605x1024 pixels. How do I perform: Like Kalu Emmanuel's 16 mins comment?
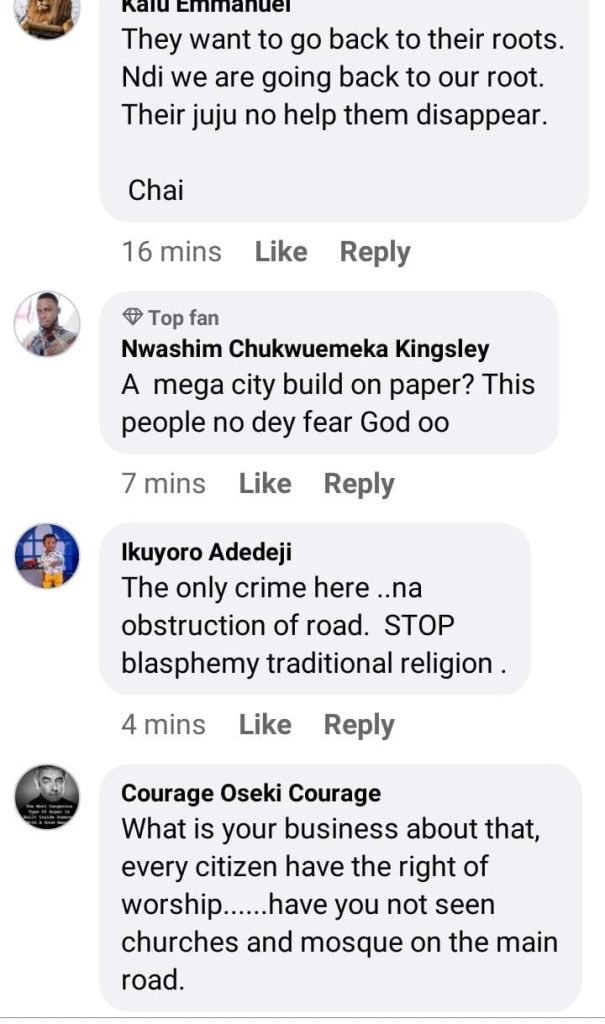pyautogui.click(x=281, y=252)
